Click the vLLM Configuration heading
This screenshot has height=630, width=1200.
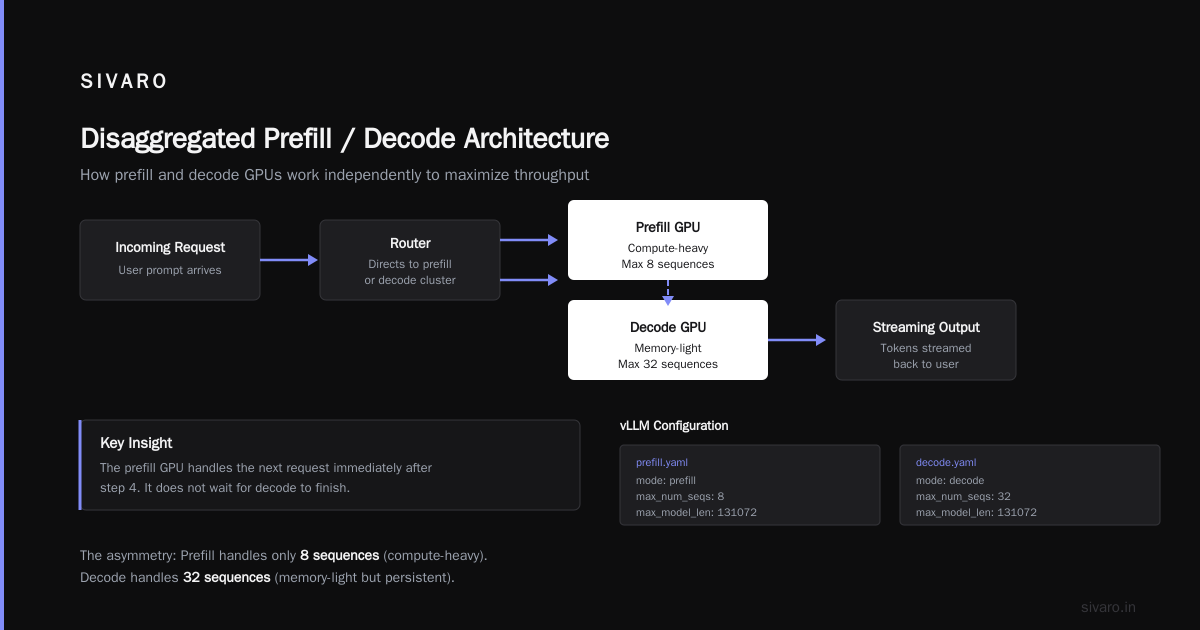point(674,426)
